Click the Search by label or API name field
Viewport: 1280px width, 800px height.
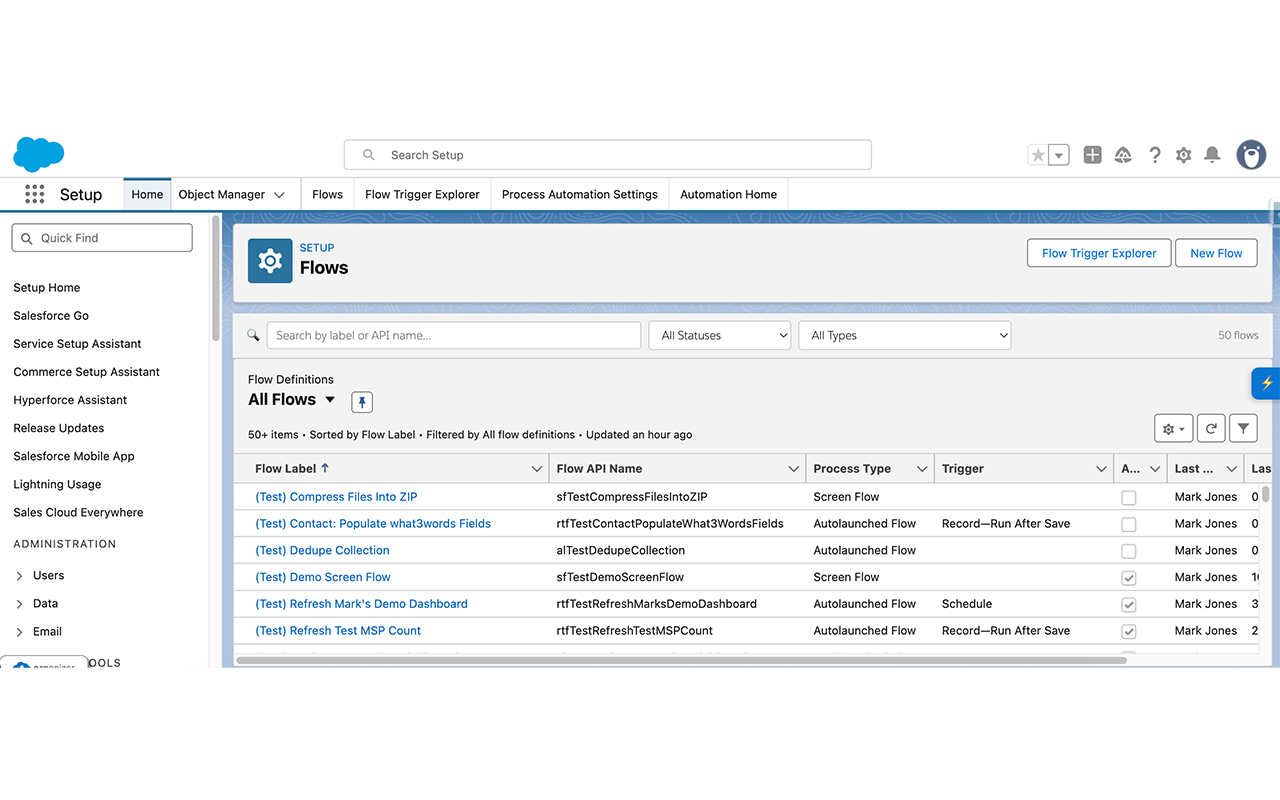pyautogui.click(x=454, y=335)
